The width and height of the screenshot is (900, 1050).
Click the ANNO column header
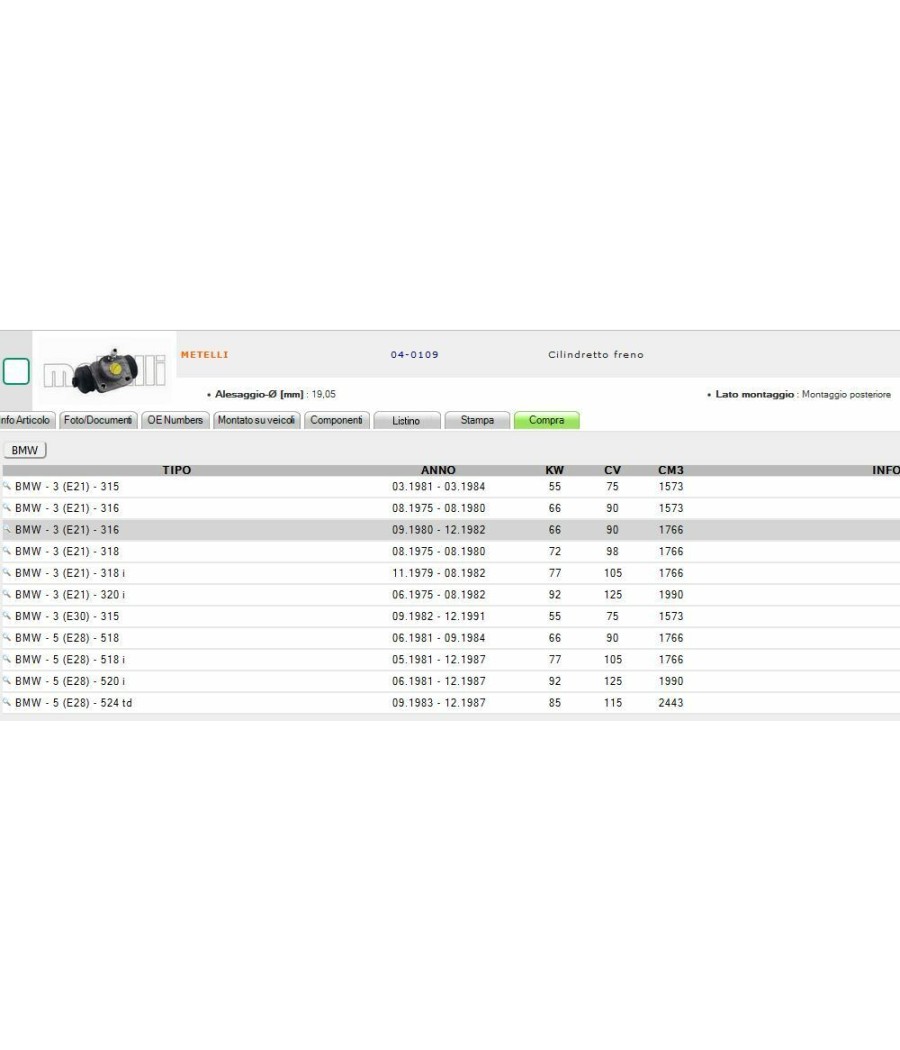coord(438,470)
